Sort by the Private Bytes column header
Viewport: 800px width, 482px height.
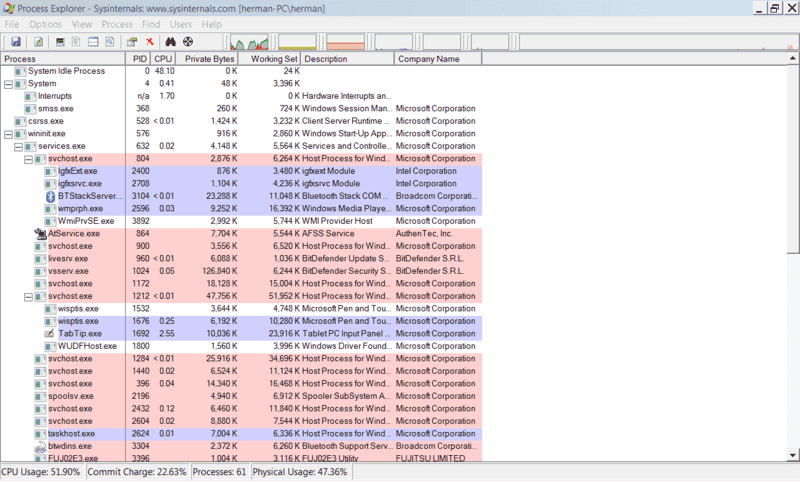(x=208, y=59)
